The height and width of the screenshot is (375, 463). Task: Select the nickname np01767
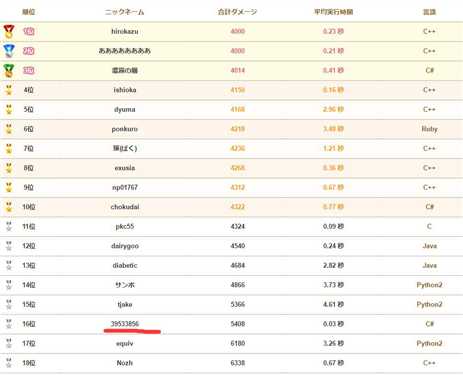pos(125,187)
